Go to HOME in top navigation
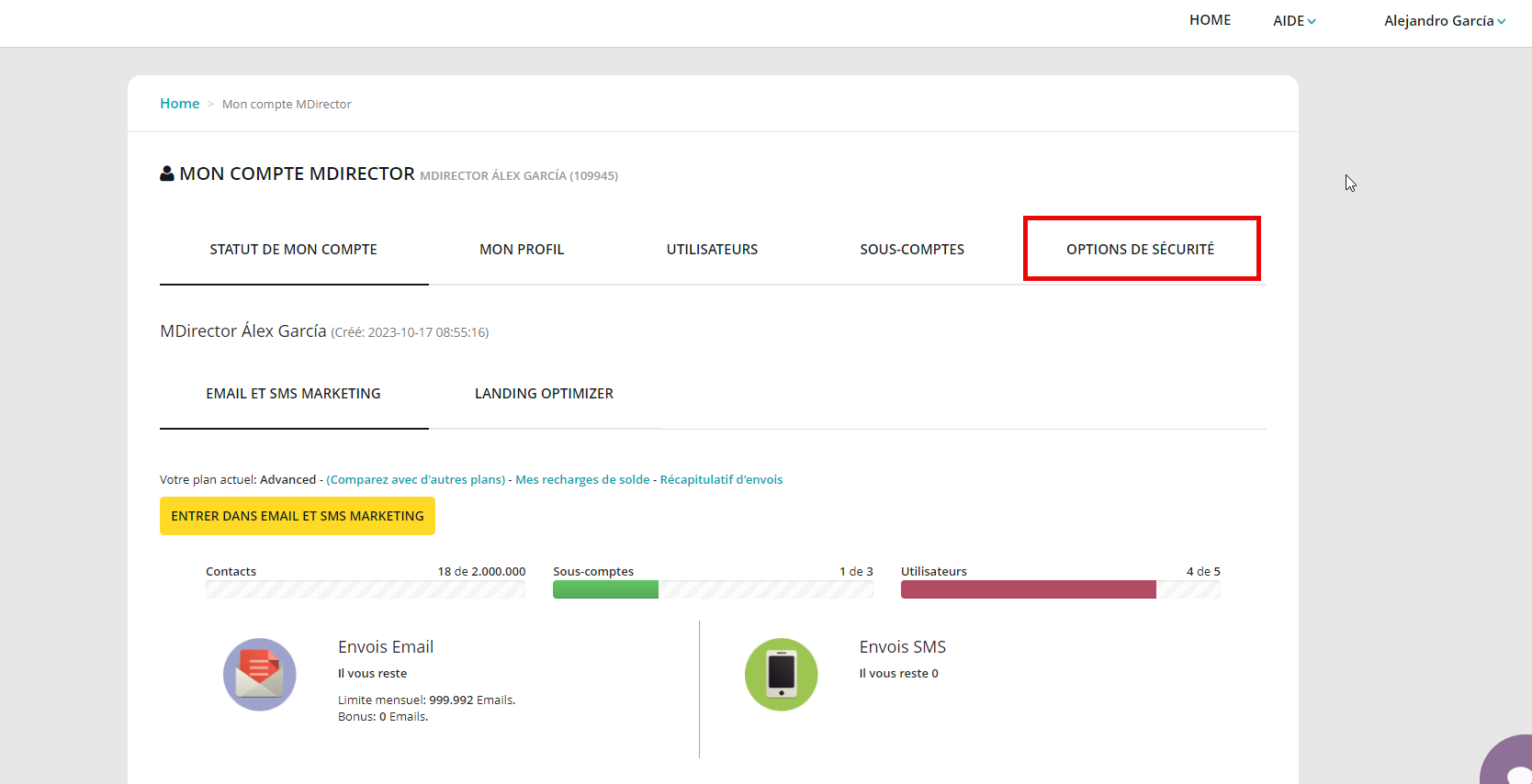1532x784 pixels. [1210, 20]
